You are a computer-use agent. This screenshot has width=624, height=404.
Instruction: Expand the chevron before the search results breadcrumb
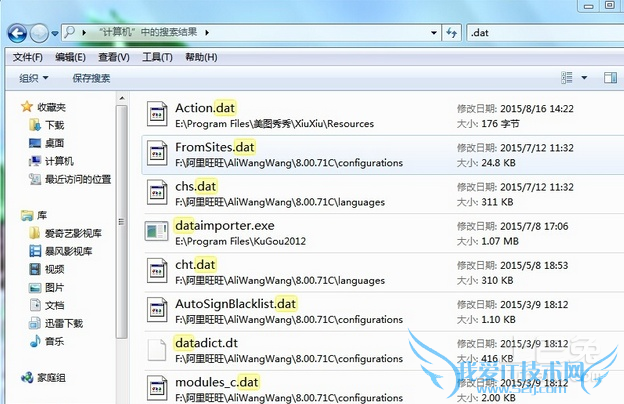click(84, 32)
